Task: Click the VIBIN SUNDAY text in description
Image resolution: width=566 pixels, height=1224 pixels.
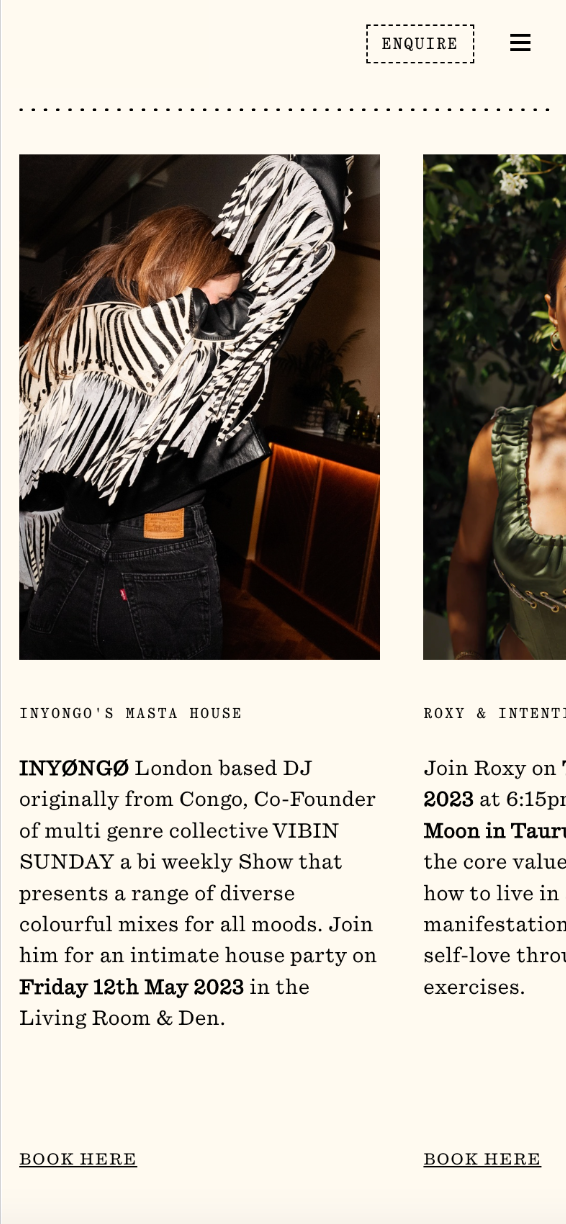Action: tap(179, 846)
